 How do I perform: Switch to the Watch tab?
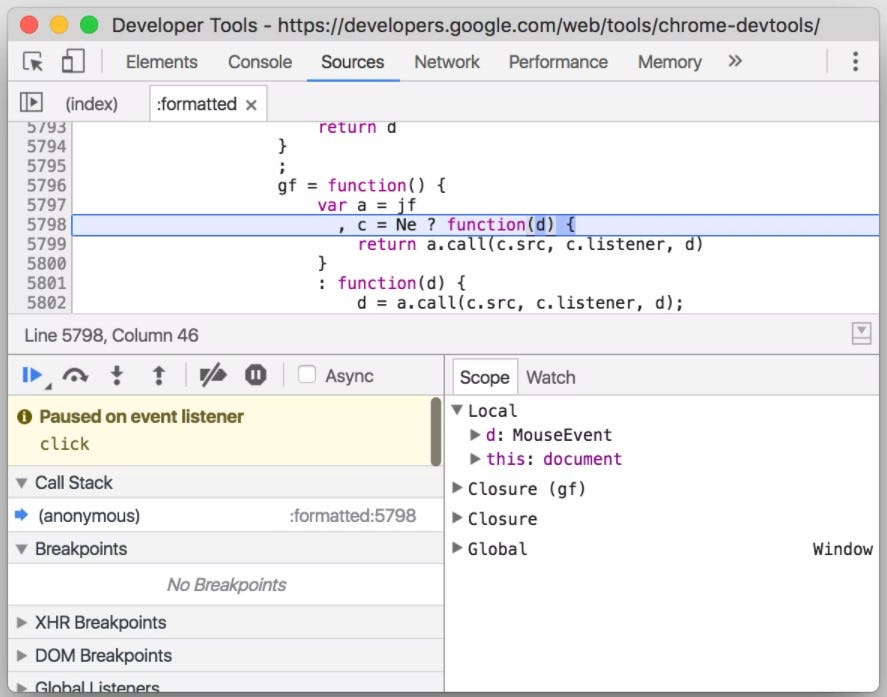(550, 377)
